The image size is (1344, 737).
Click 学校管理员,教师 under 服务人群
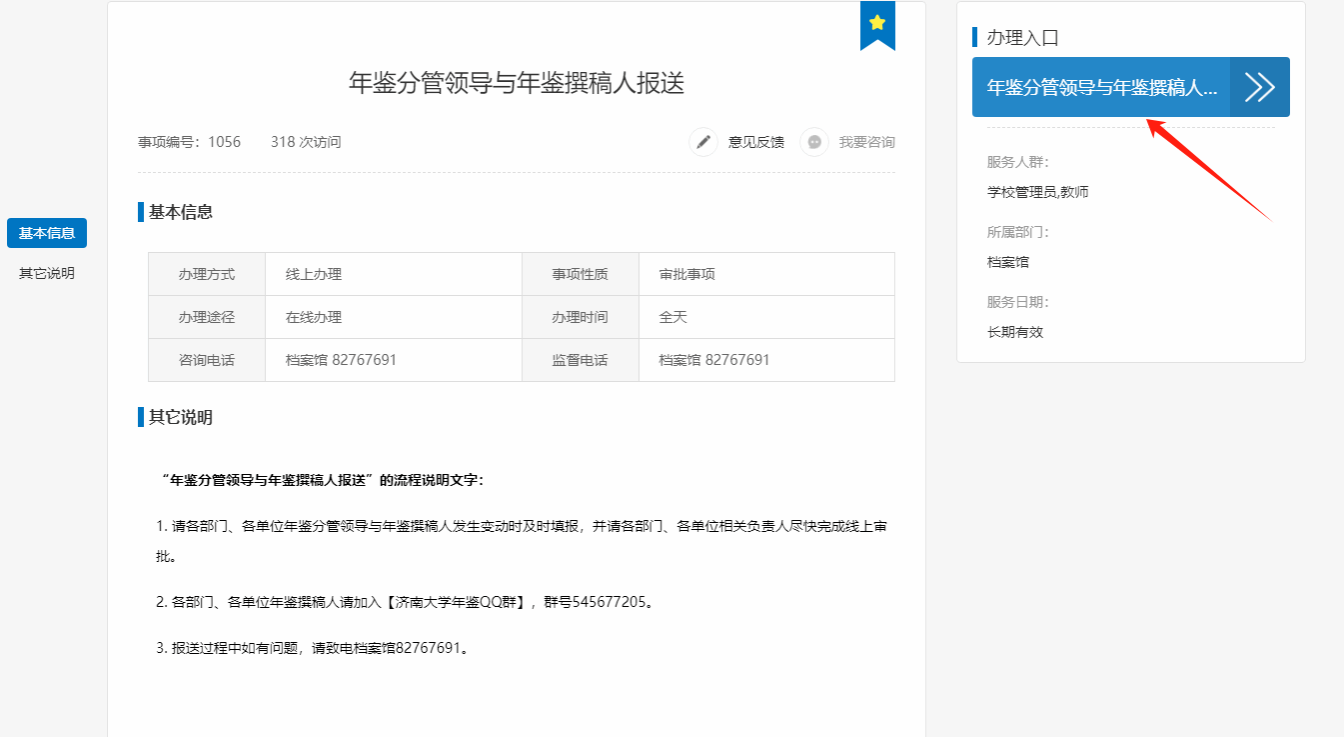[1037, 192]
